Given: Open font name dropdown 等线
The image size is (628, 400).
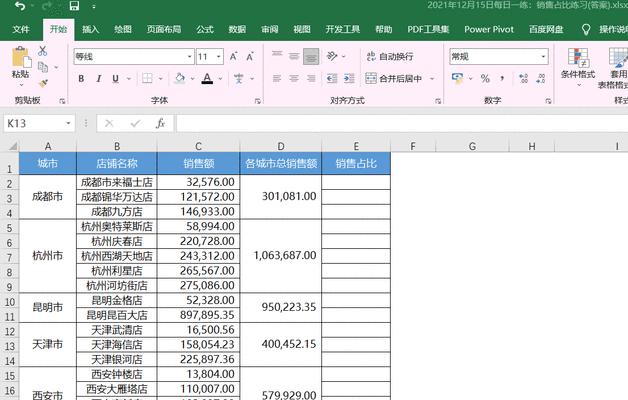Looking at the screenshot, I should (x=189, y=56).
